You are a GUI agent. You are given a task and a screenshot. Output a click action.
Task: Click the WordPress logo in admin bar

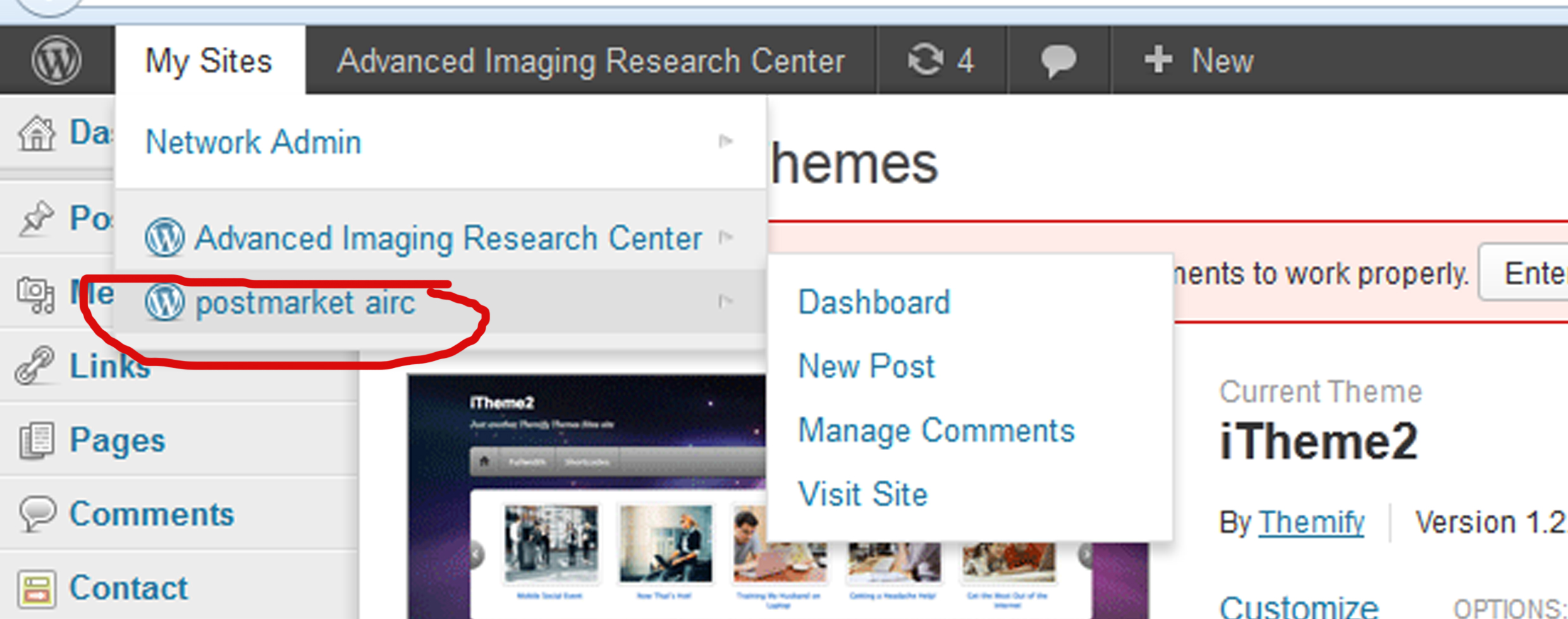pyautogui.click(x=56, y=61)
